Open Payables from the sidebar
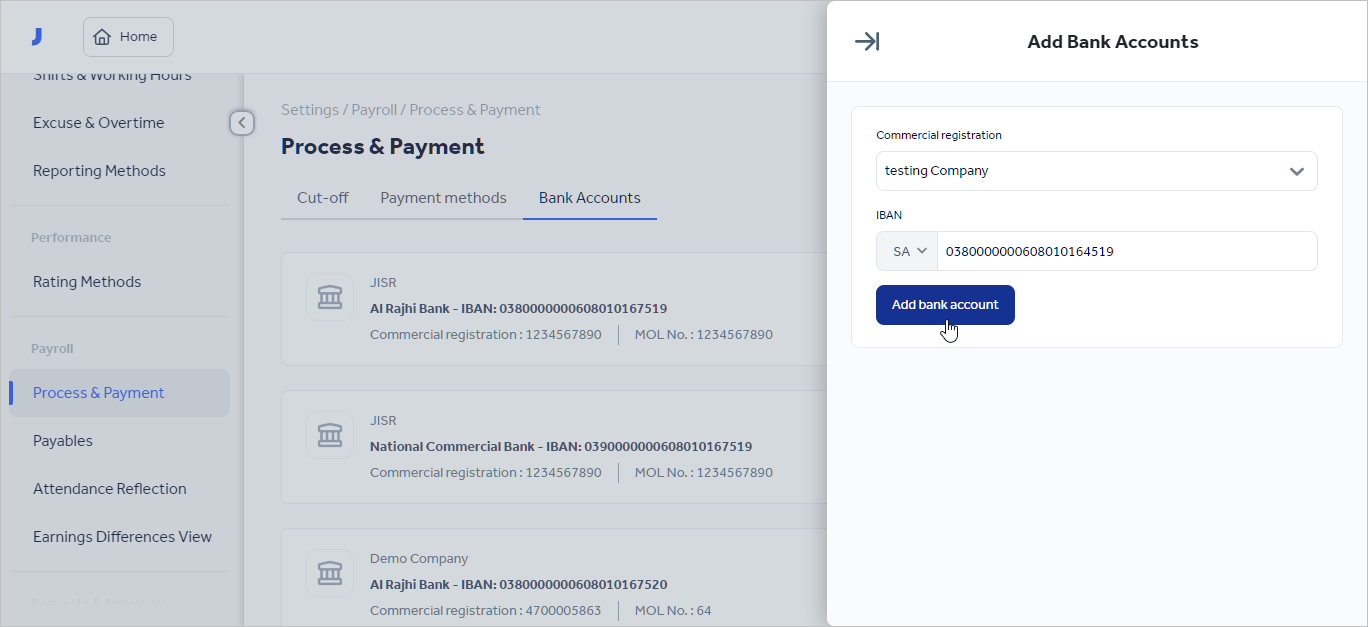1368x627 pixels. coord(62,440)
